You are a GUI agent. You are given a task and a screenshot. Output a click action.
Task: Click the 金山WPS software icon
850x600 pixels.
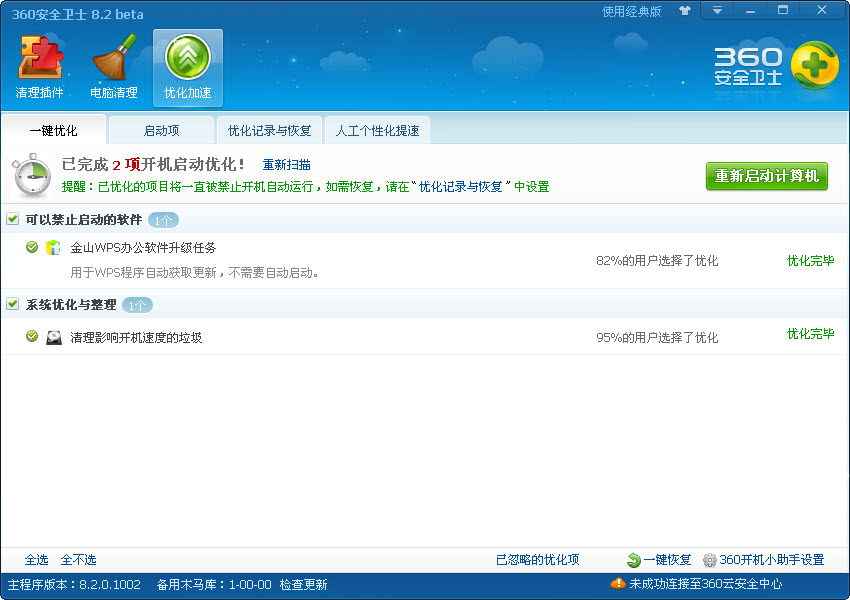click(53, 248)
